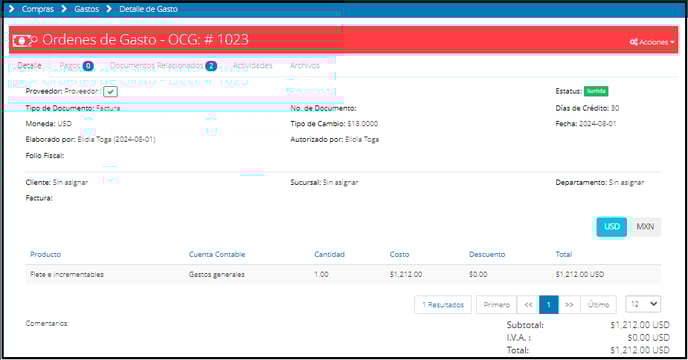Switch currency view to USD
Image resolution: width=688 pixels, height=360 pixels.
612,227
